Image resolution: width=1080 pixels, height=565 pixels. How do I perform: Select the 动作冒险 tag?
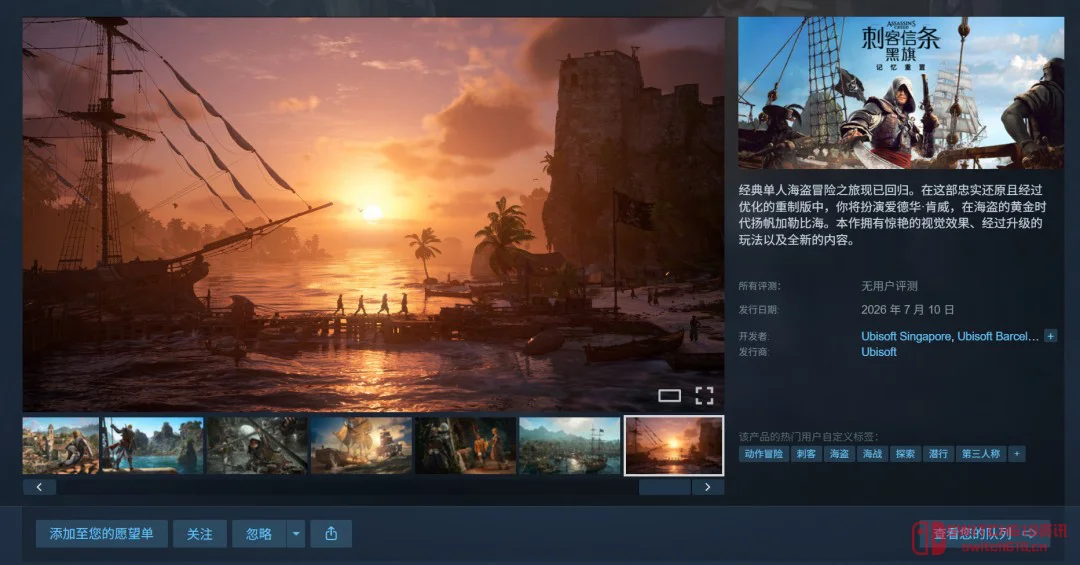pyautogui.click(x=764, y=453)
